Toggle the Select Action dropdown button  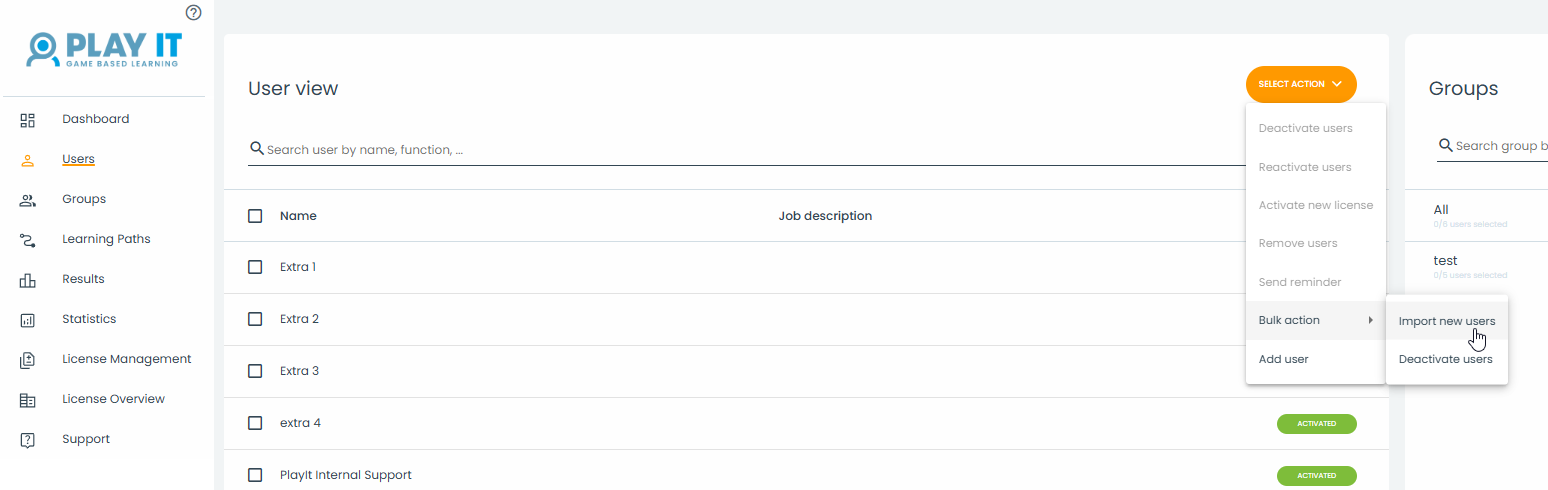tap(1301, 84)
